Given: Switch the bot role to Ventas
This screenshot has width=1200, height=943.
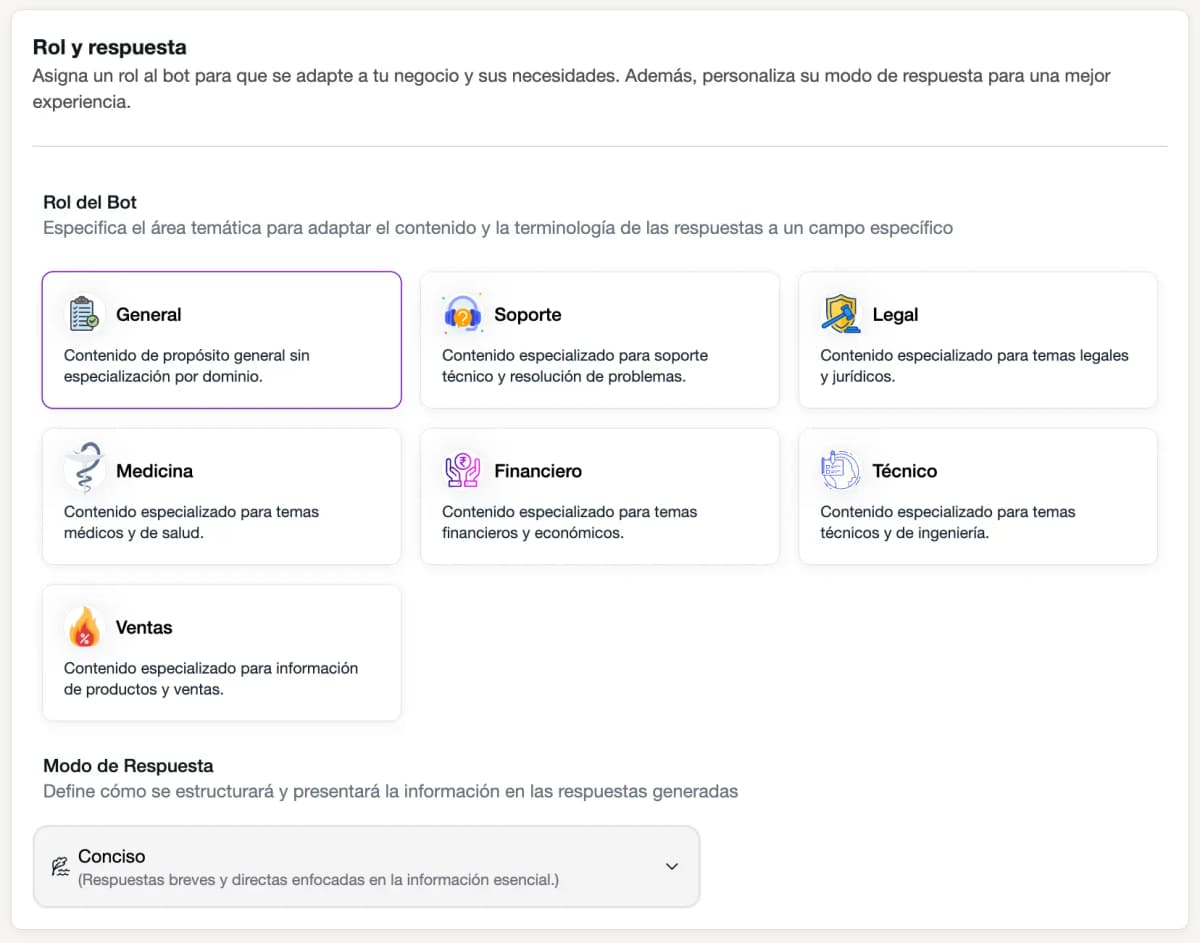Looking at the screenshot, I should coord(222,652).
